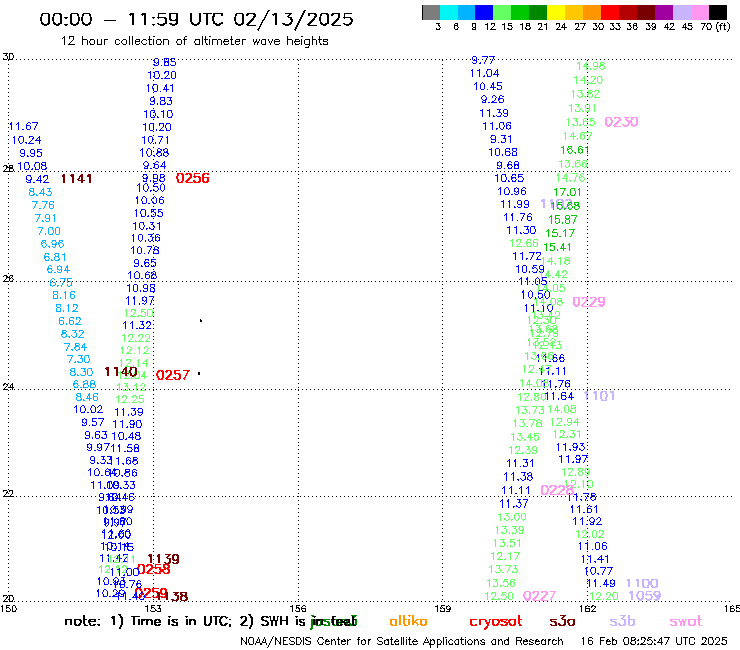
Task: Click the black 70 ft legend swatch
Action: pyautogui.click(x=718, y=12)
